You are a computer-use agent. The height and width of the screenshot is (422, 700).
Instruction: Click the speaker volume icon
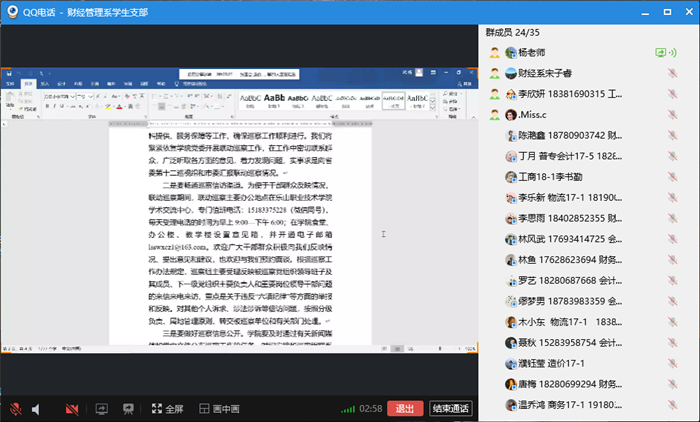[36, 409]
